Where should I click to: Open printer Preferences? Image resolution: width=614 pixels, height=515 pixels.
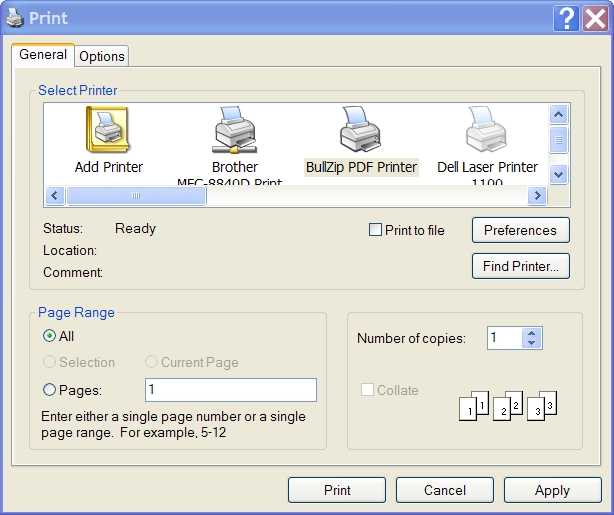coord(520,230)
